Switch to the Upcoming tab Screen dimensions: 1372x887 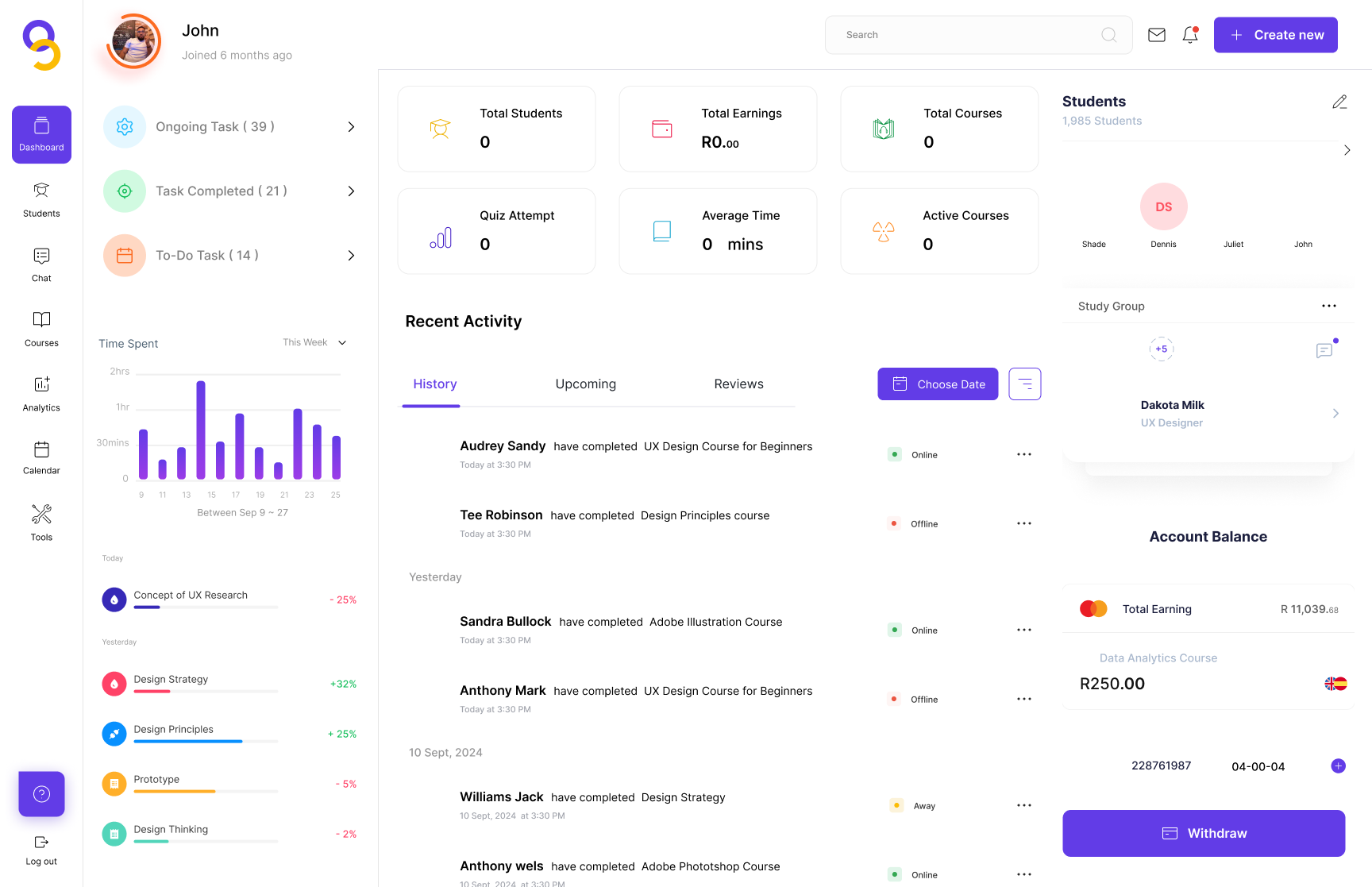click(585, 384)
